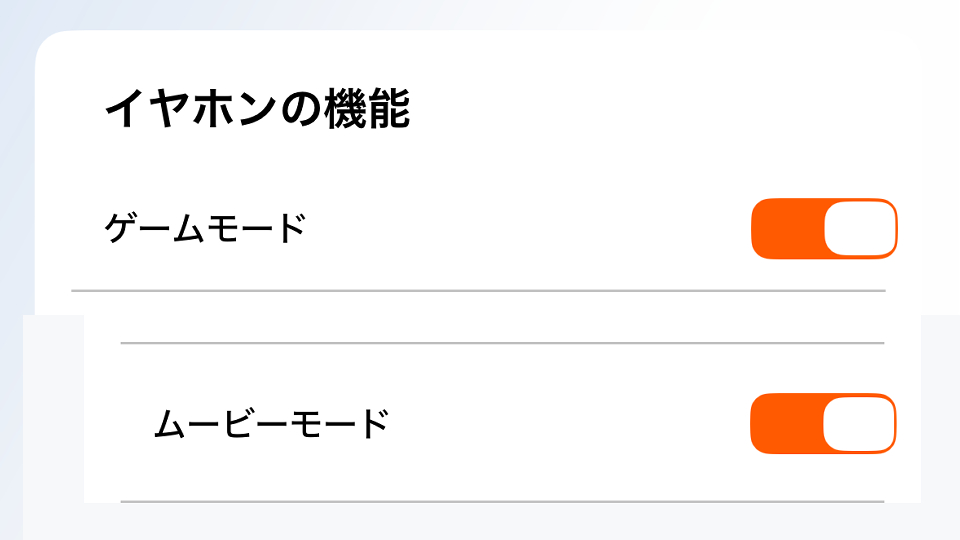
Task: Click the divider line above ムービーモード
Action: [502, 343]
